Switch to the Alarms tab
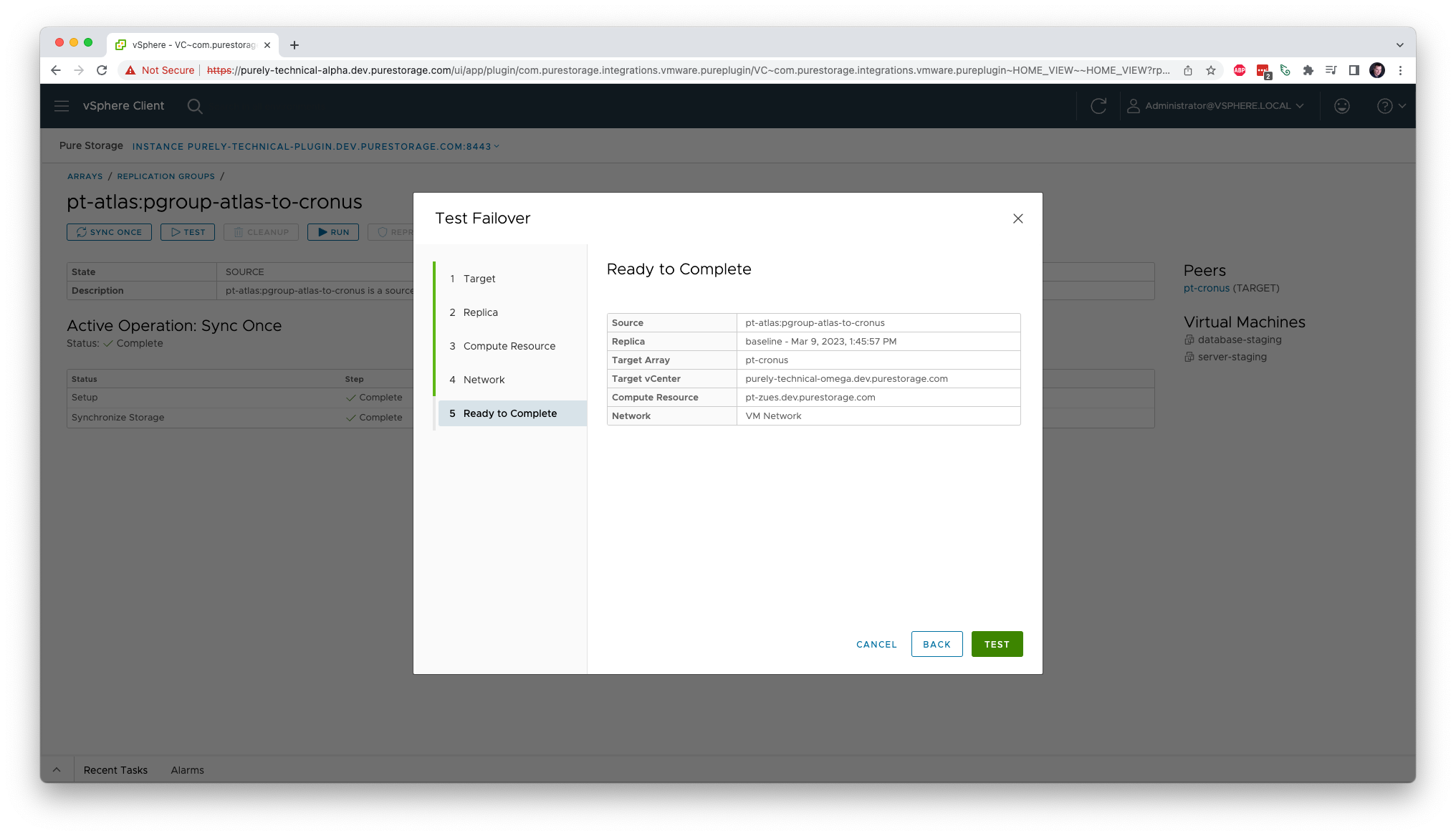1456x836 pixels. (x=187, y=770)
